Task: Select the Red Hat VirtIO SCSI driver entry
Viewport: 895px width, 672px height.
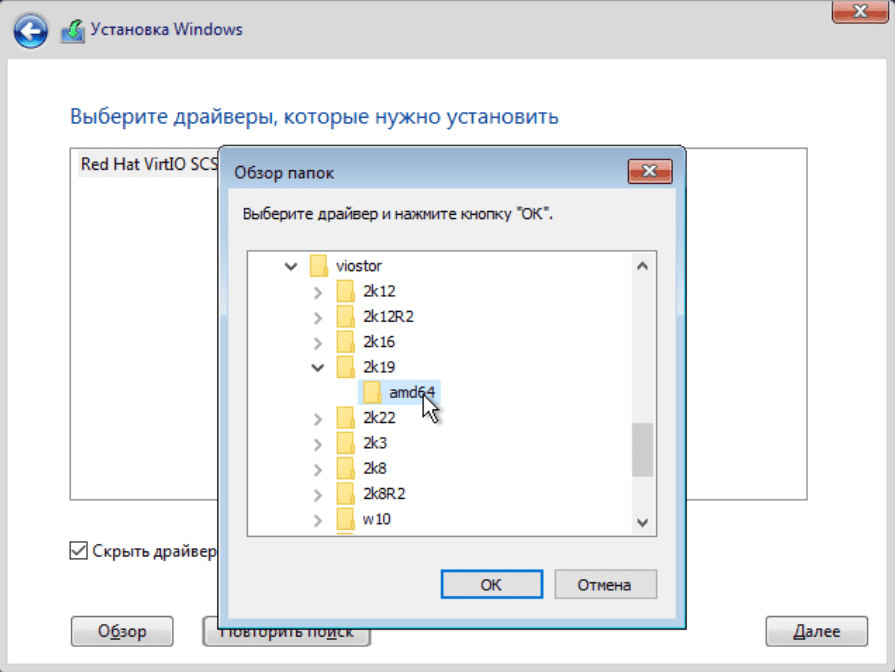Action: [149, 164]
